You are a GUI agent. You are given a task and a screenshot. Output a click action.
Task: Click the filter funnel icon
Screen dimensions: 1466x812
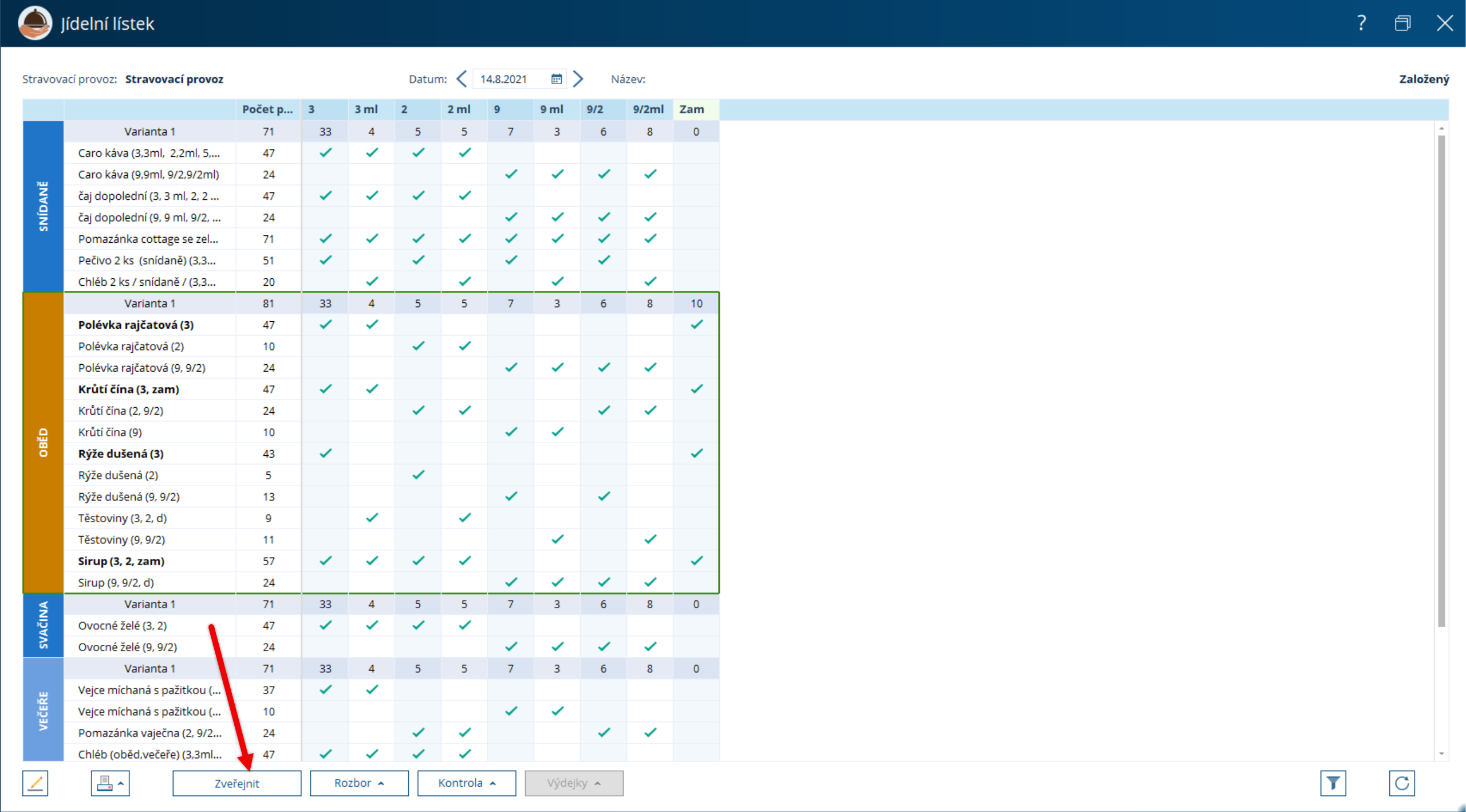1333,783
